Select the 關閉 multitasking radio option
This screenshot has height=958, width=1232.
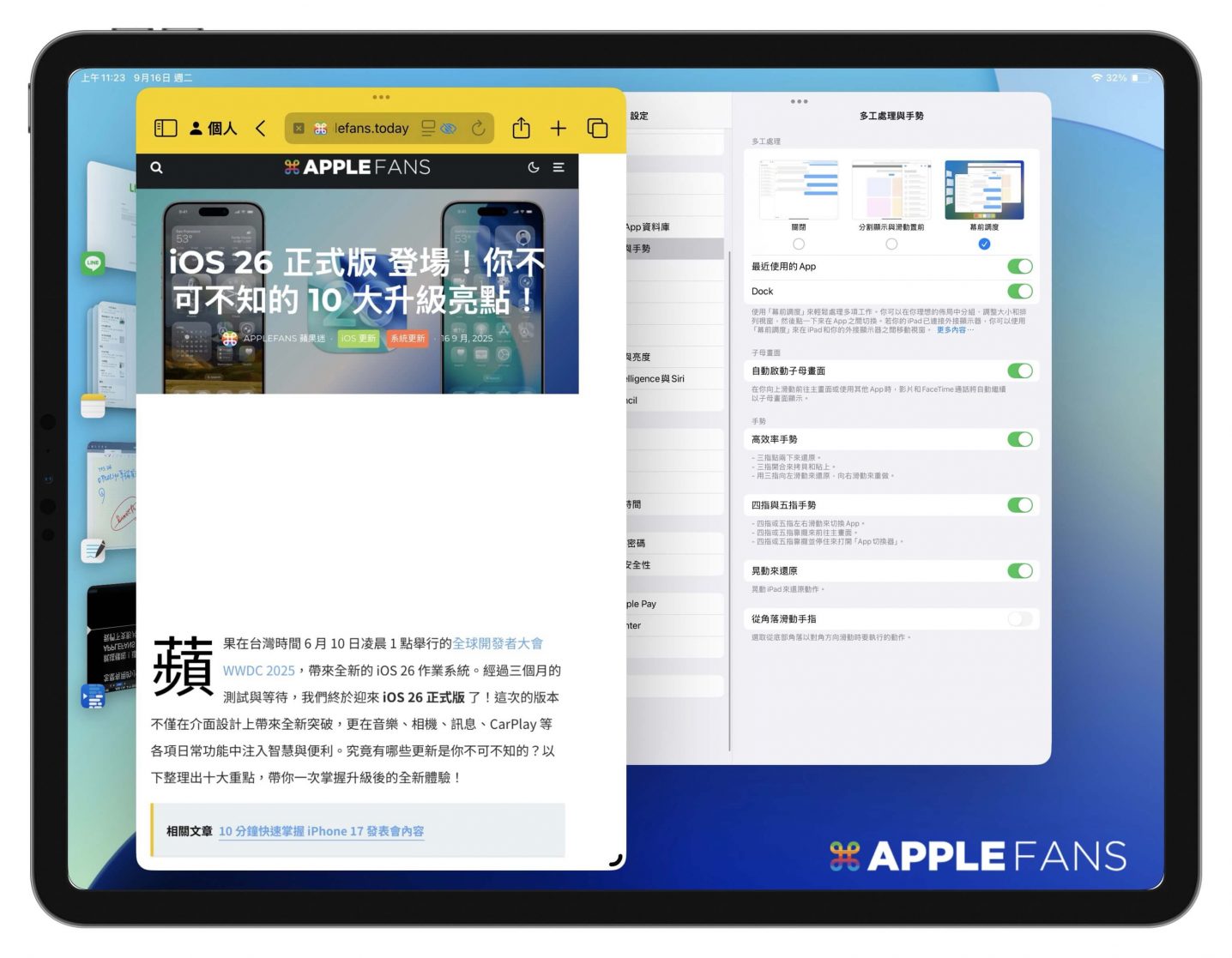tap(799, 244)
